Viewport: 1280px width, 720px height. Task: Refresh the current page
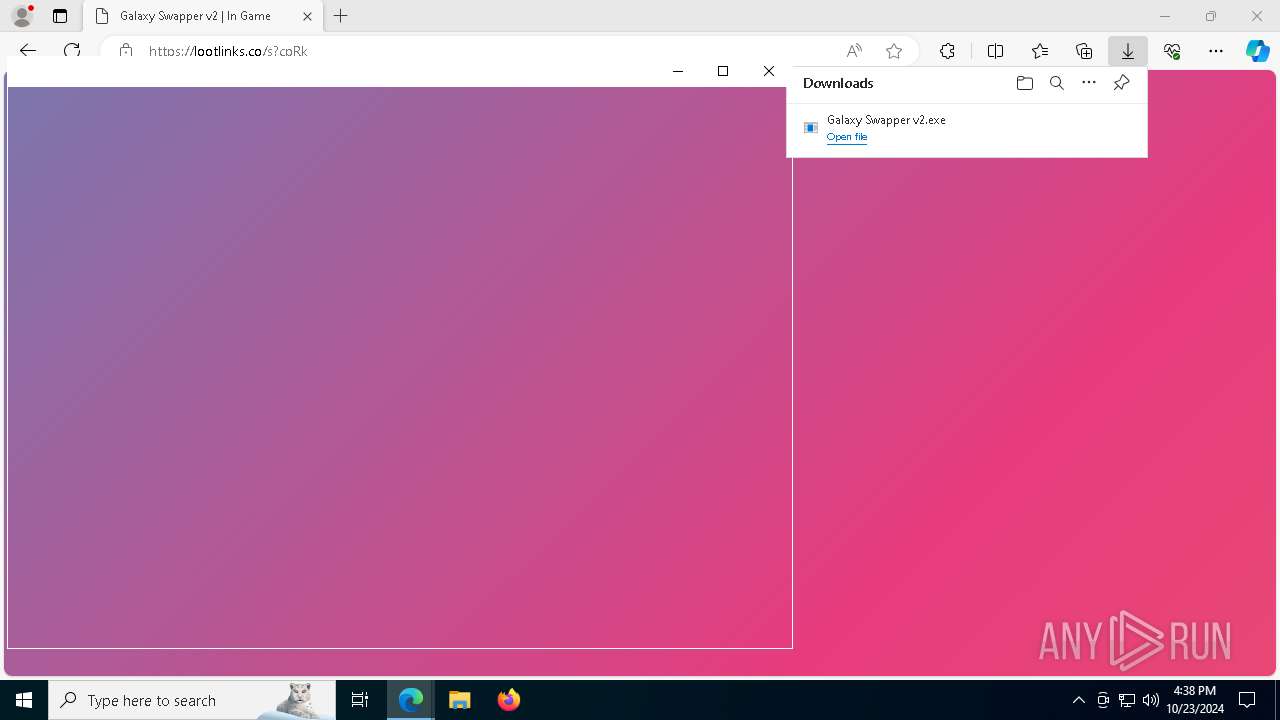point(72,51)
